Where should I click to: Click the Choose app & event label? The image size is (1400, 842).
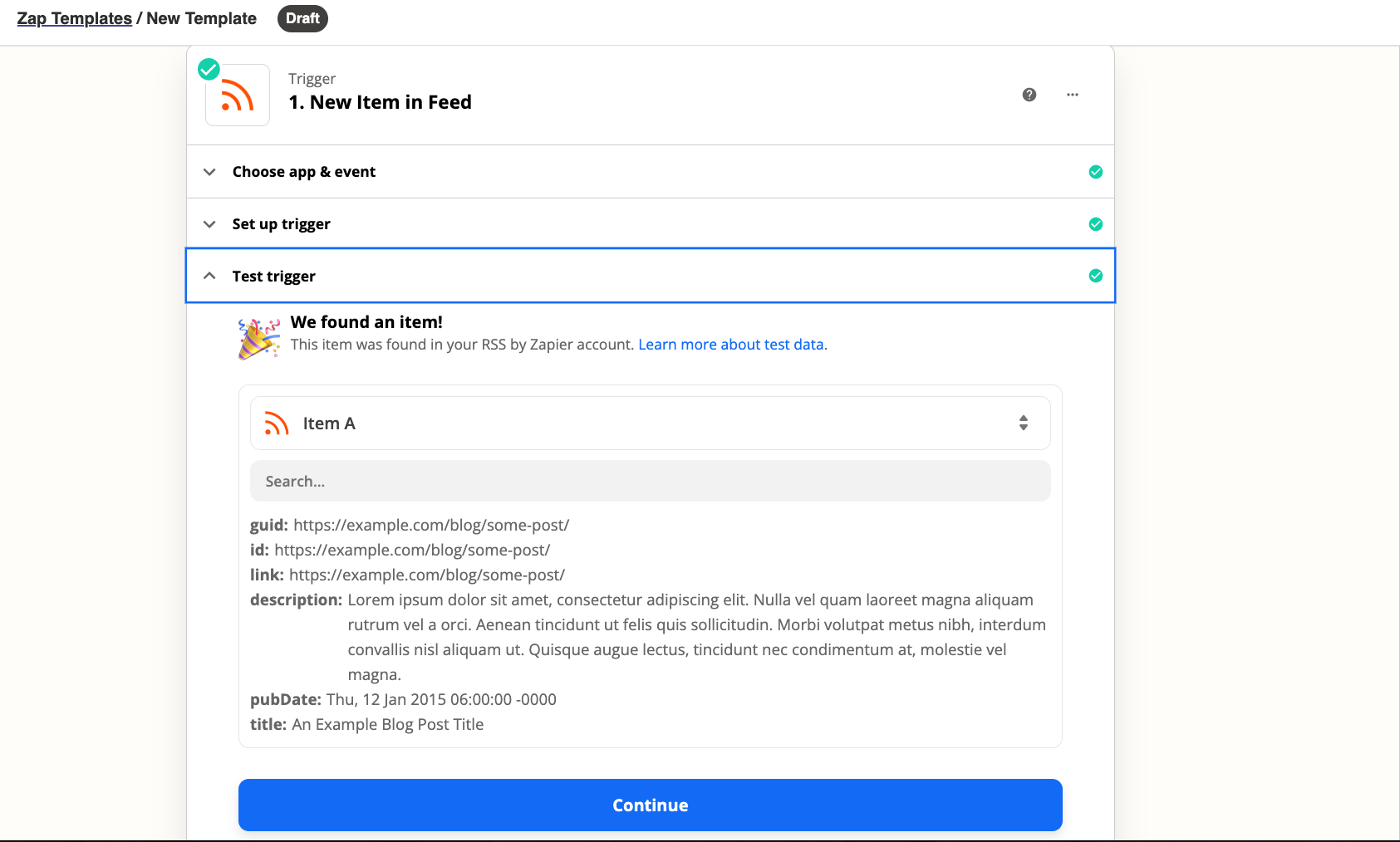pos(304,172)
